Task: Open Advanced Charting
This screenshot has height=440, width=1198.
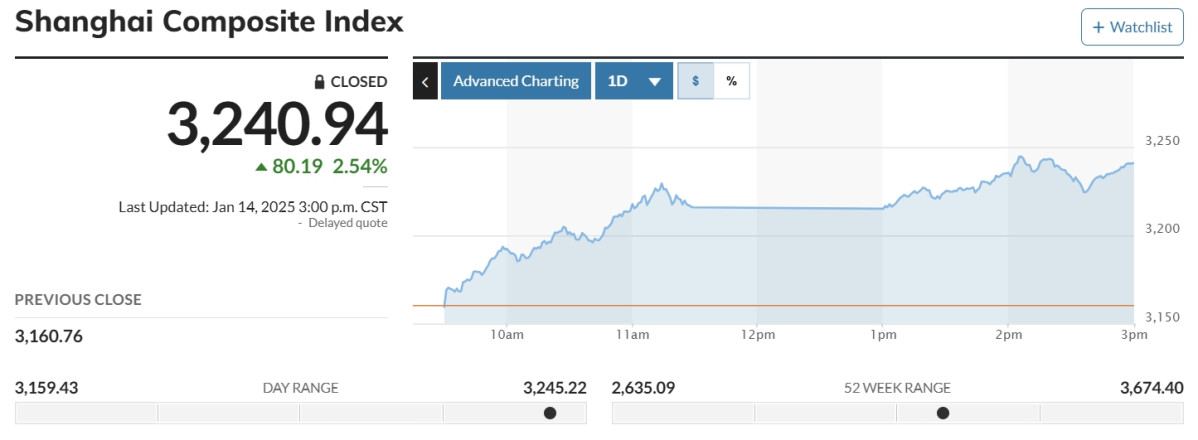Action: point(516,81)
